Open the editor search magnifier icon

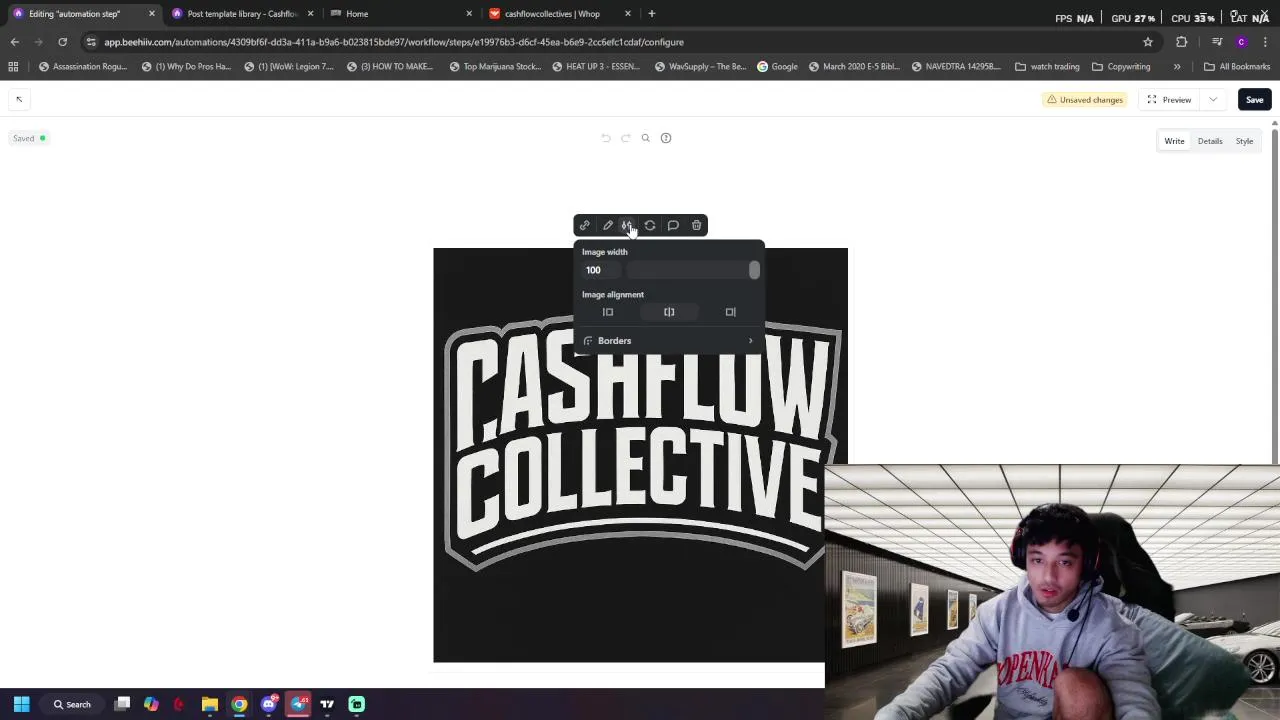coord(646,138)
